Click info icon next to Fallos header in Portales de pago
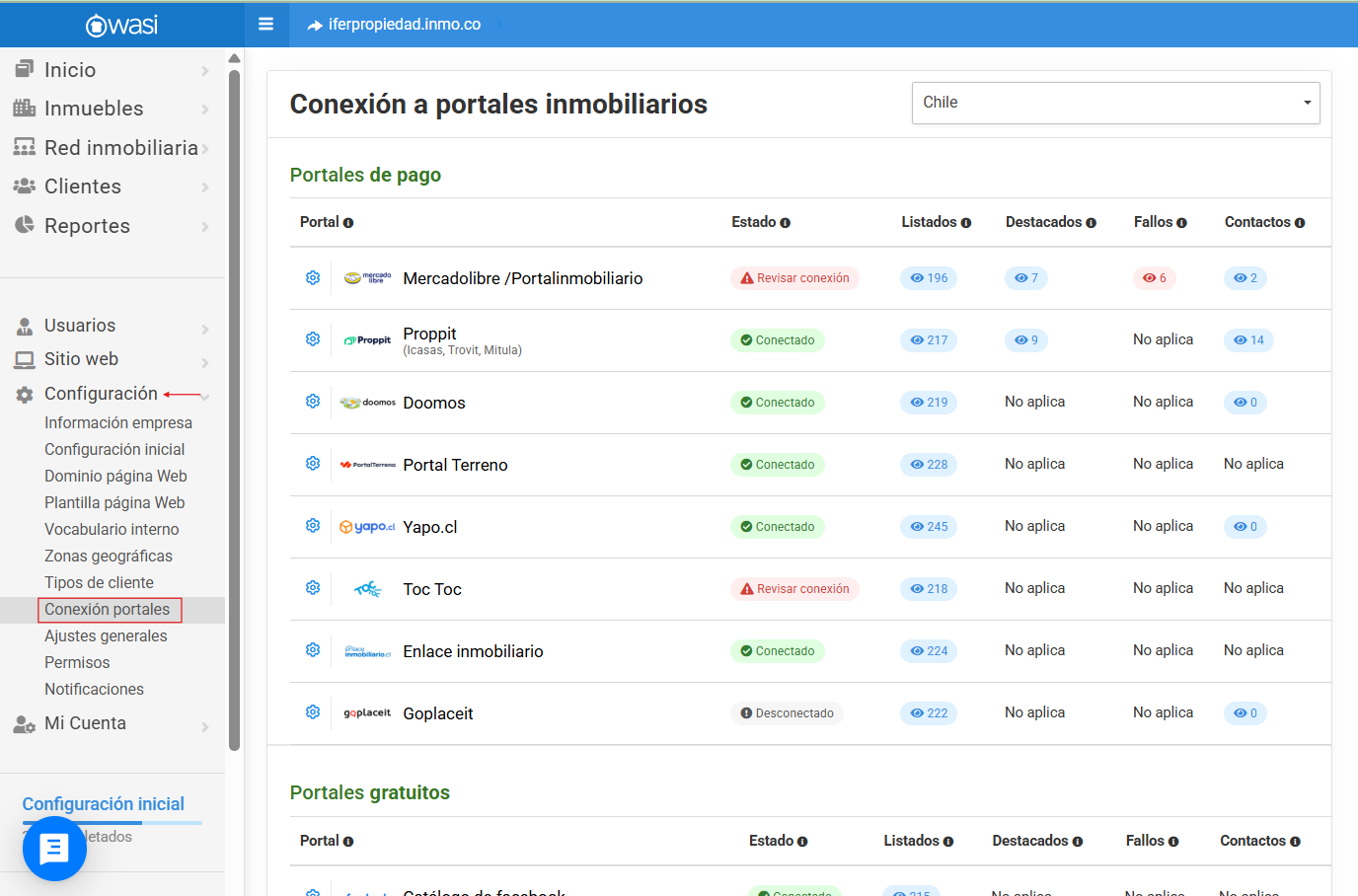Viewport: 1358px width, 896px height. point(1182,223)
